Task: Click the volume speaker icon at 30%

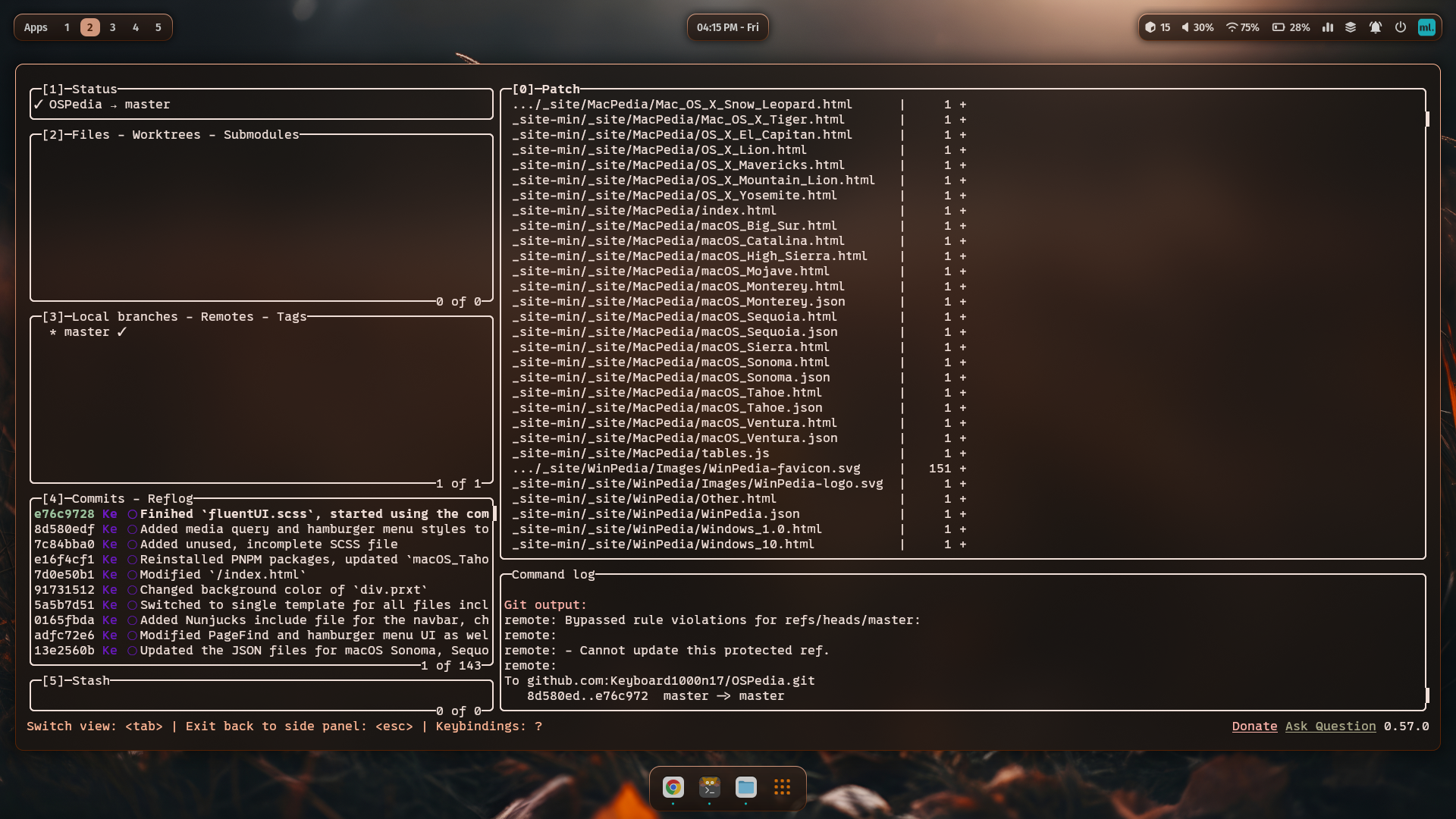Action: click(x=1185, y=27)
